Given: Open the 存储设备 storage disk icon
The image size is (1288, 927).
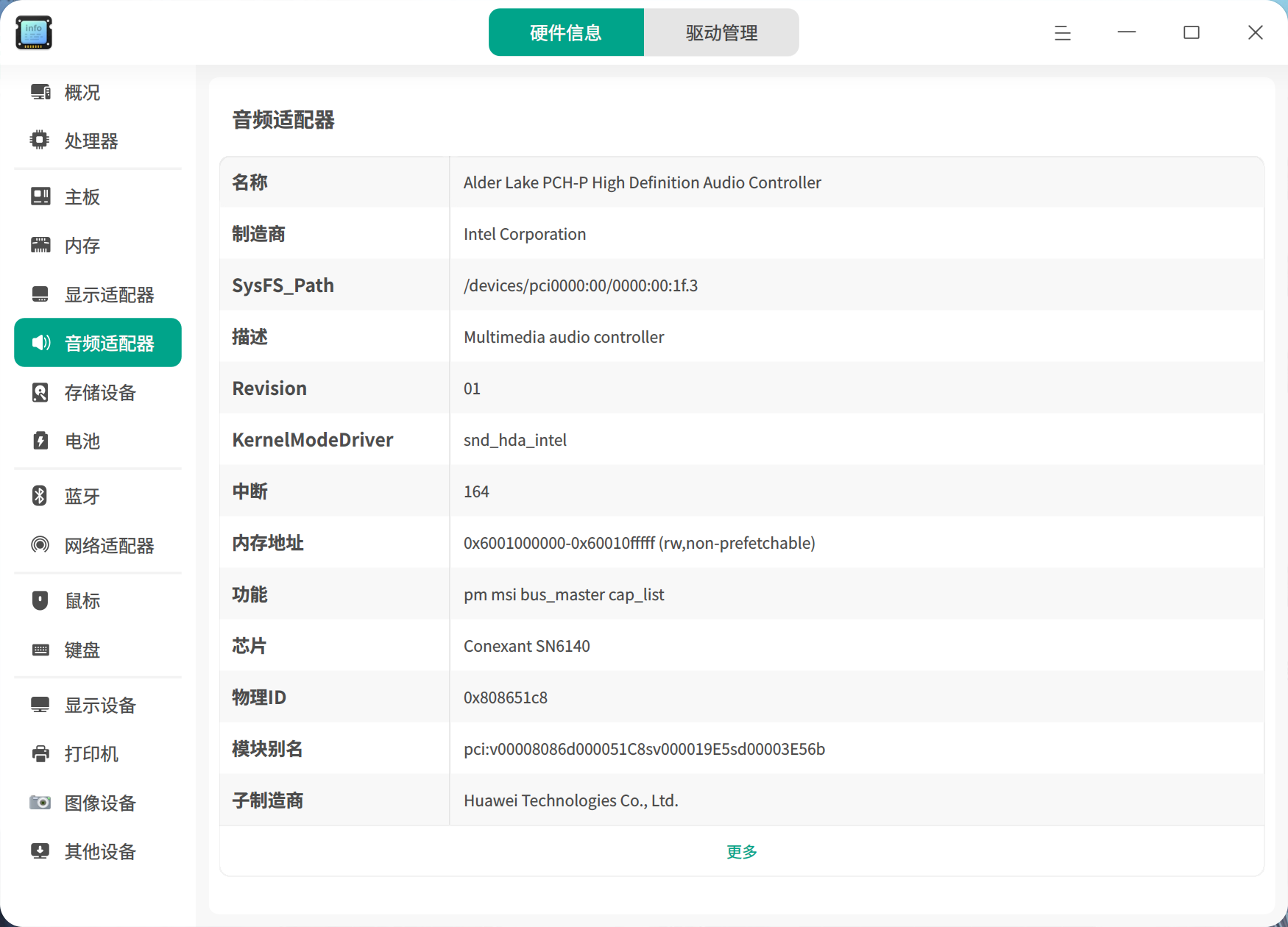Looking at the screenshot, I should click(x=40, y=392).
